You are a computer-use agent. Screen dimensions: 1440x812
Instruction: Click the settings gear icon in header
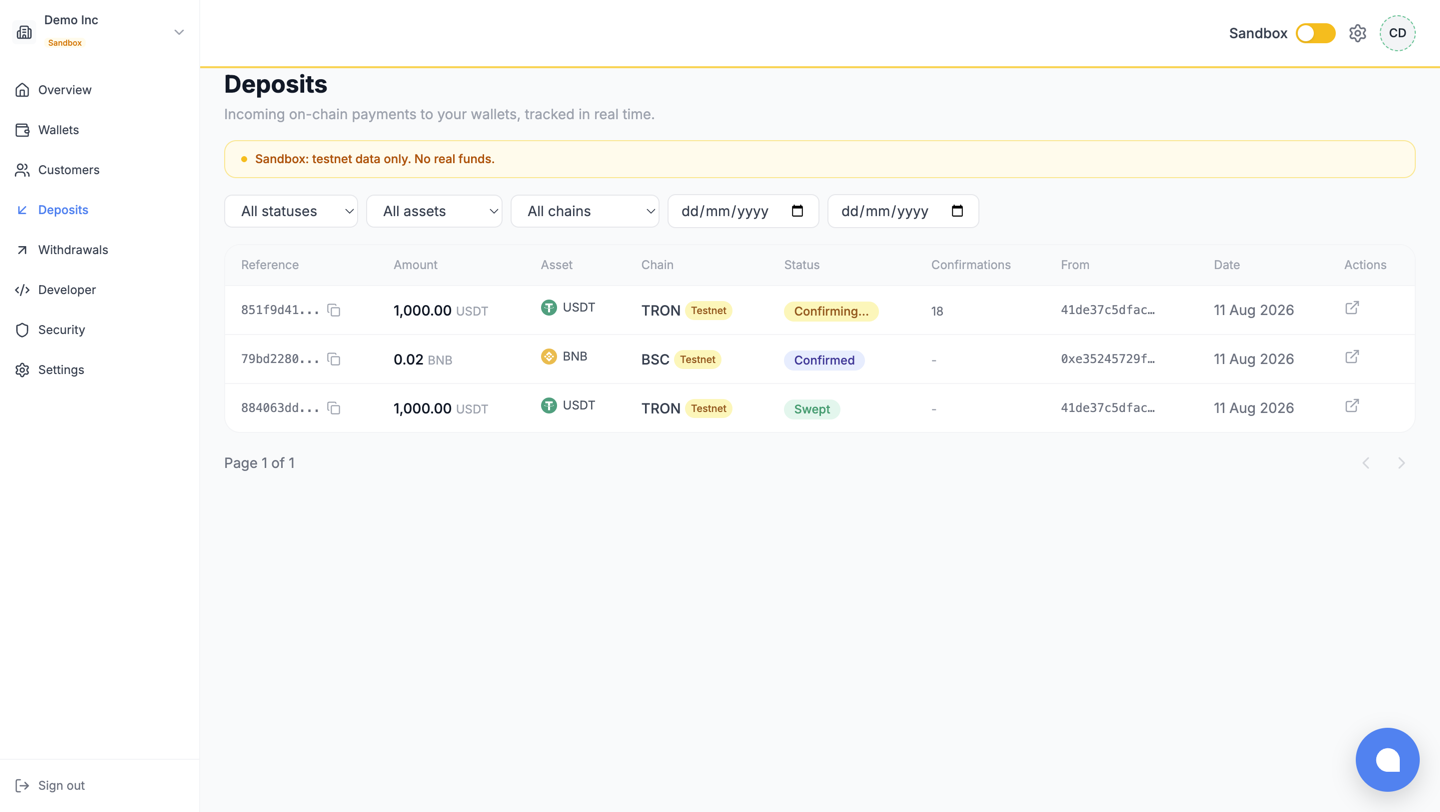[x=1357, y=33]
